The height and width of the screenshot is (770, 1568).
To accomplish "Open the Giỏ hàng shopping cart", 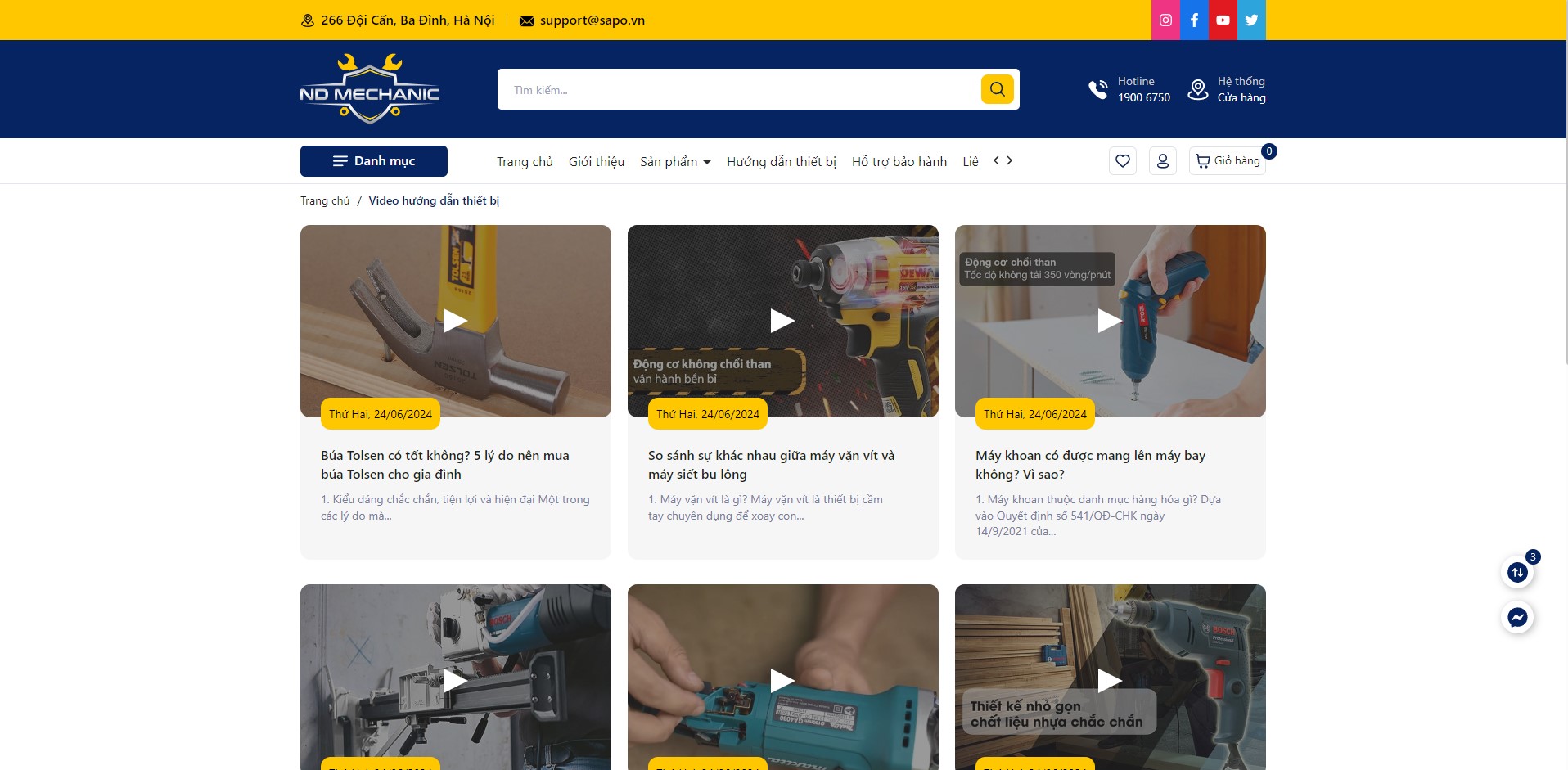I will click(x=1228, y=161).
